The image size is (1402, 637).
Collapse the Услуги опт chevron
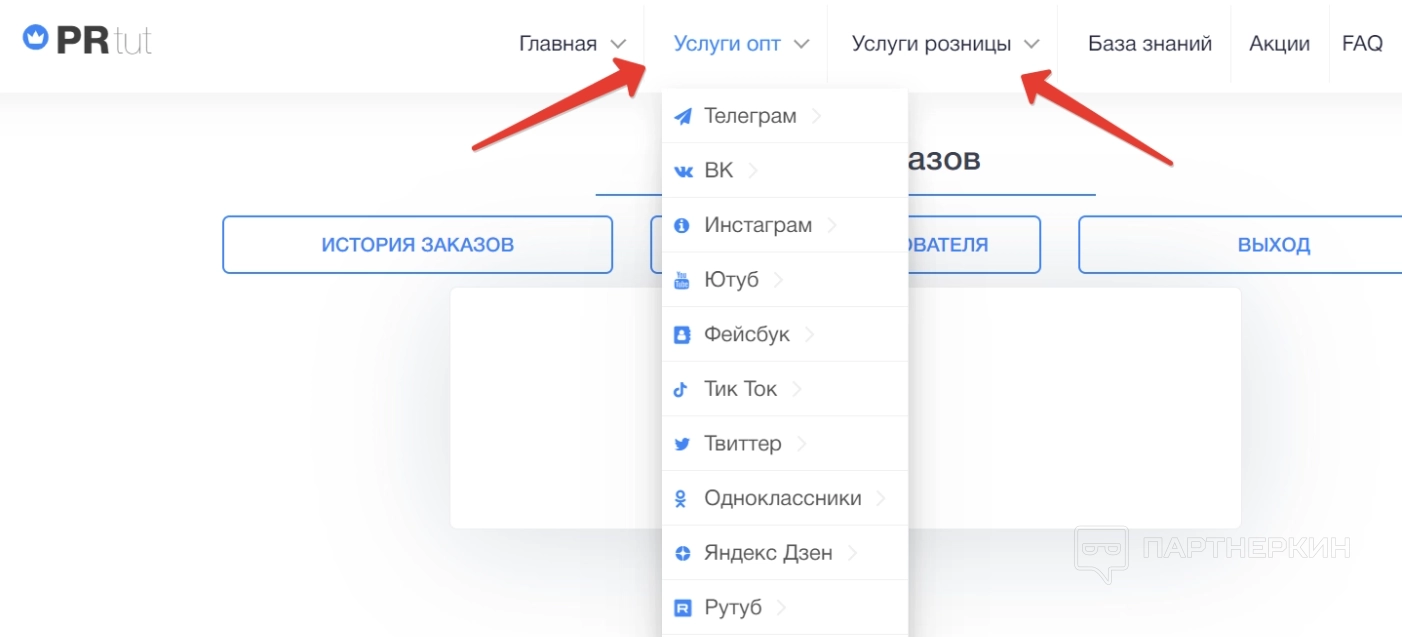[x=801, y=44]
